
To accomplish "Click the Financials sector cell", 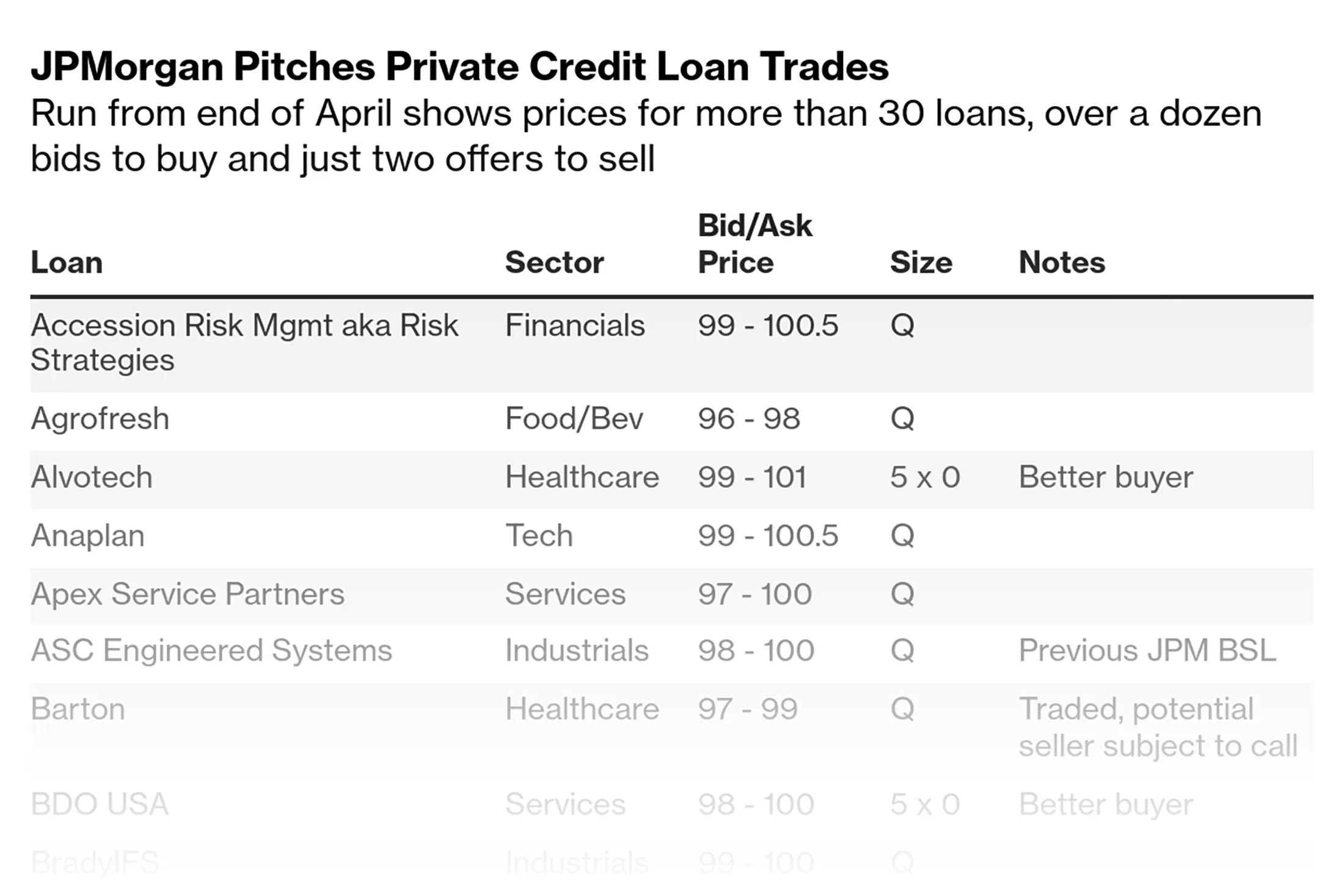I will point(575,325).
